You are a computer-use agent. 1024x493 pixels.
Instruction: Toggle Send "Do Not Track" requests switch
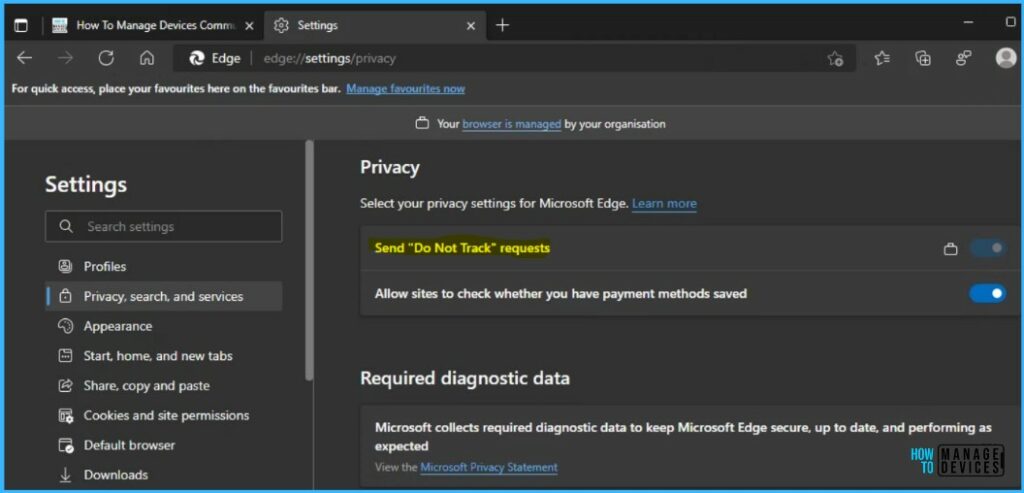tap(988, 248)
